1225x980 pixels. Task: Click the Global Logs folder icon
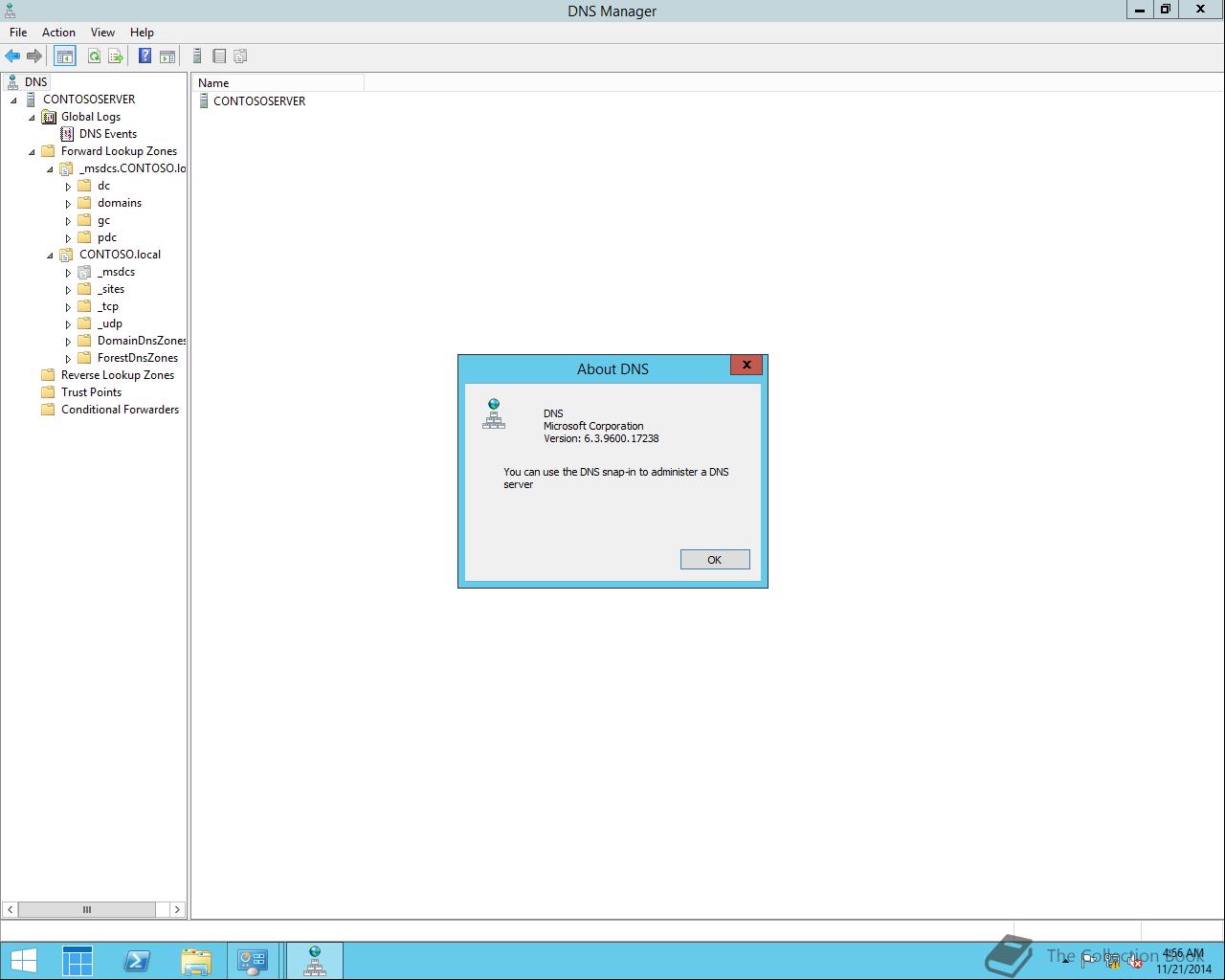pyautogui.click(x=49, y=117)
